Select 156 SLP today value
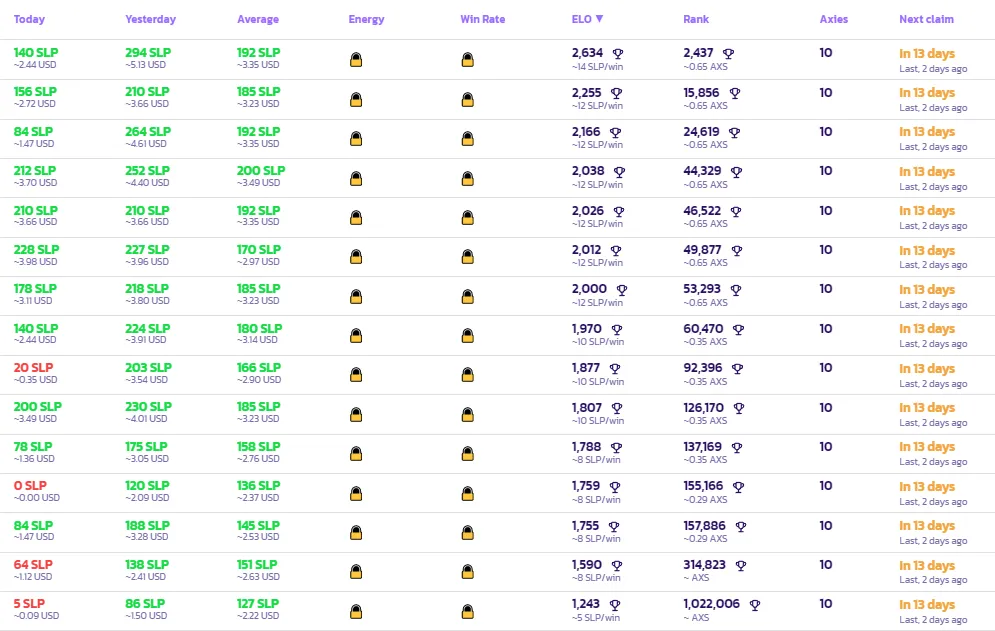Viewport: 995px width, 631px height. pyautogui.click(x=35, y=92)
